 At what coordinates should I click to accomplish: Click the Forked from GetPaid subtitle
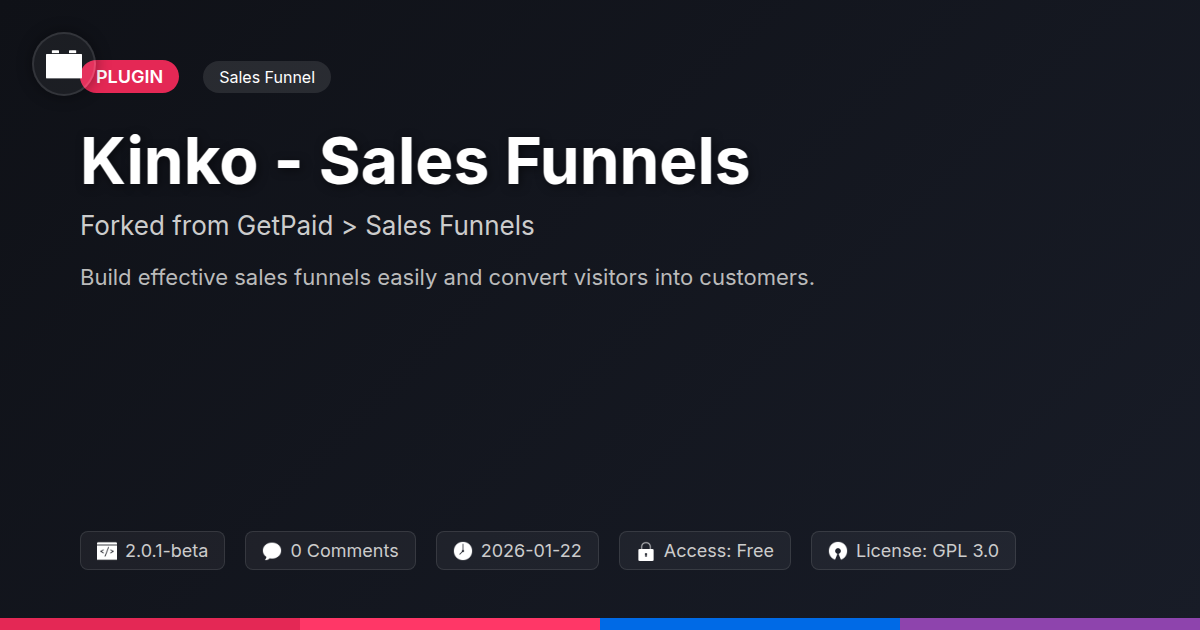pyautogui.click(x=307, y=226)
